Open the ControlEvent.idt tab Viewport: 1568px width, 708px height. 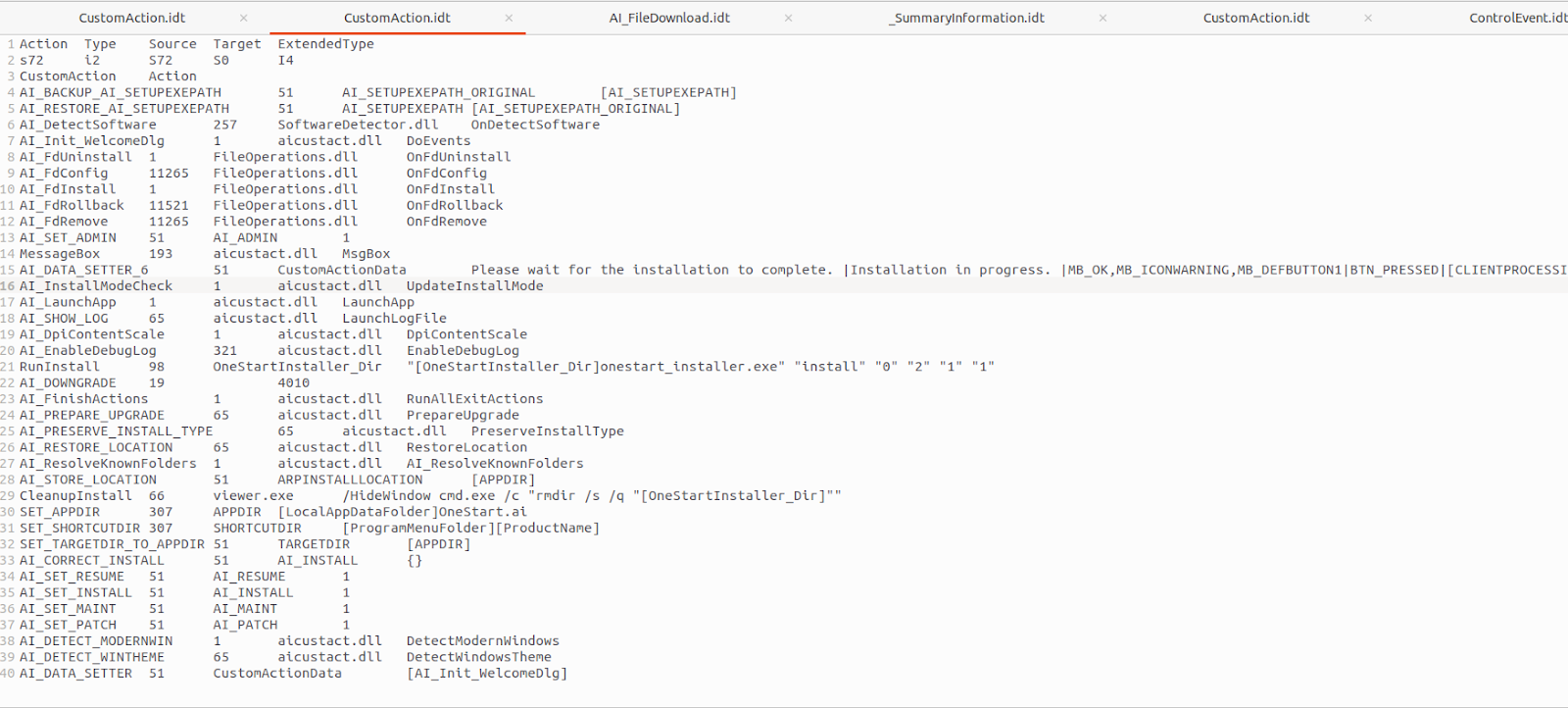[x=1517, y=18]
